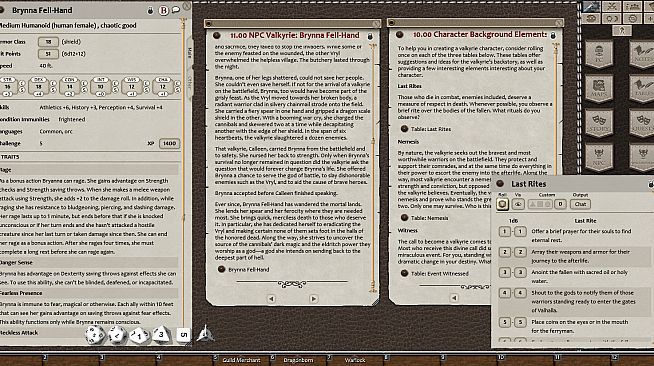Pick the die showing 3 in tray
The height and width of the screenshot is (366, 654).
(161, 335)
